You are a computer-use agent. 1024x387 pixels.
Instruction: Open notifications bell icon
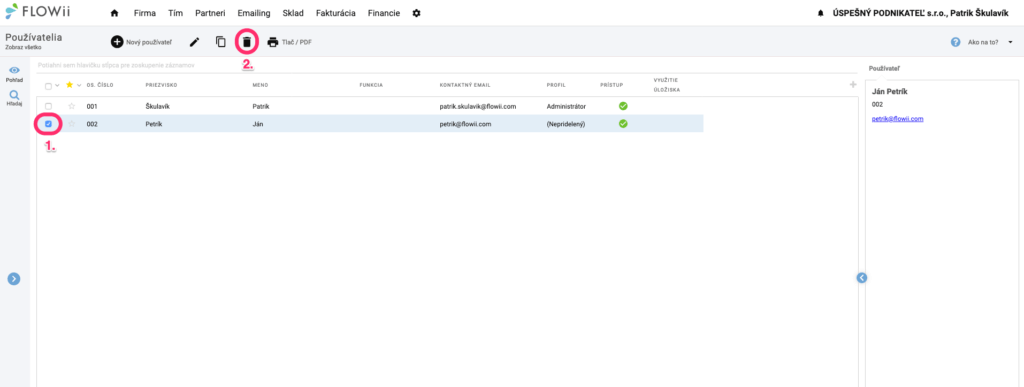(x=821, y=13)
